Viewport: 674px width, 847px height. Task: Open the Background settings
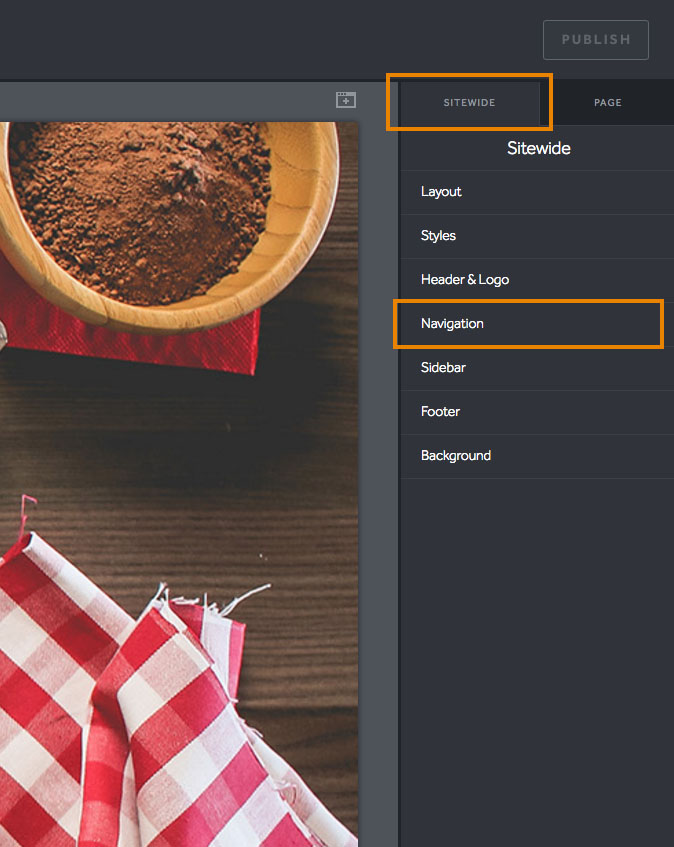click(x=537, y=456)
